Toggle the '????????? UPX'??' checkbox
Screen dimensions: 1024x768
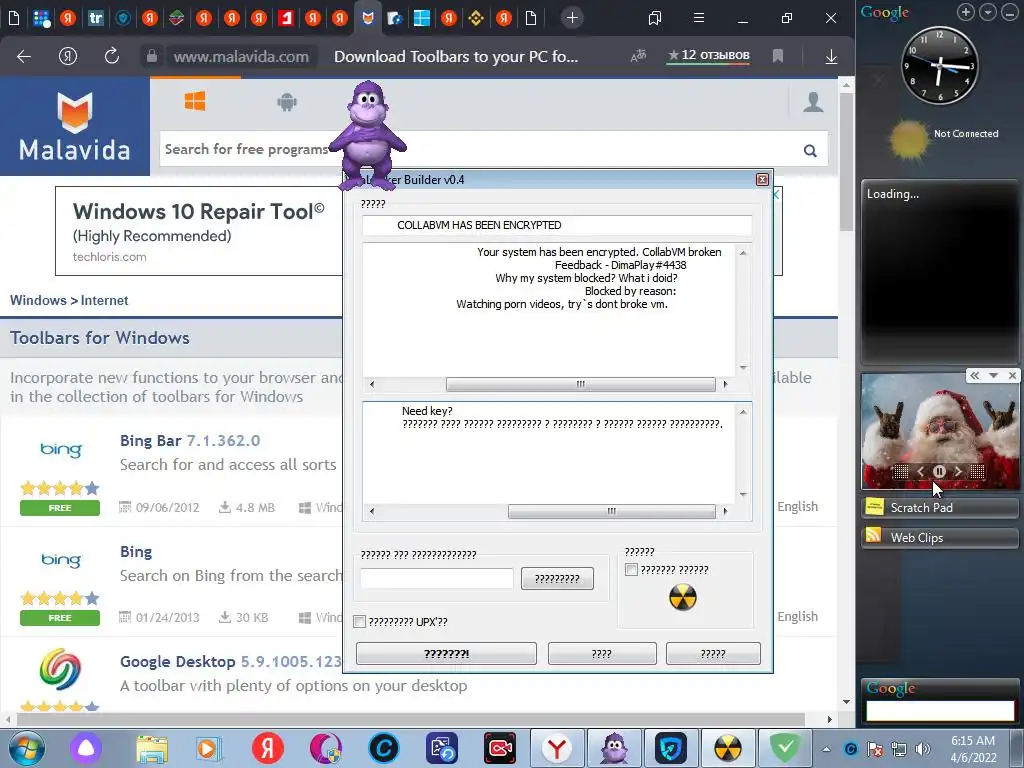[359, 622]
